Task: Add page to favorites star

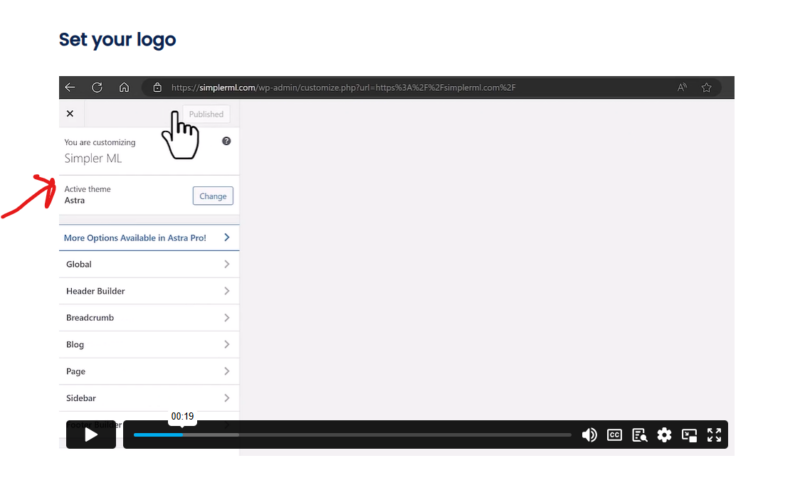Action: coord(707,87)
